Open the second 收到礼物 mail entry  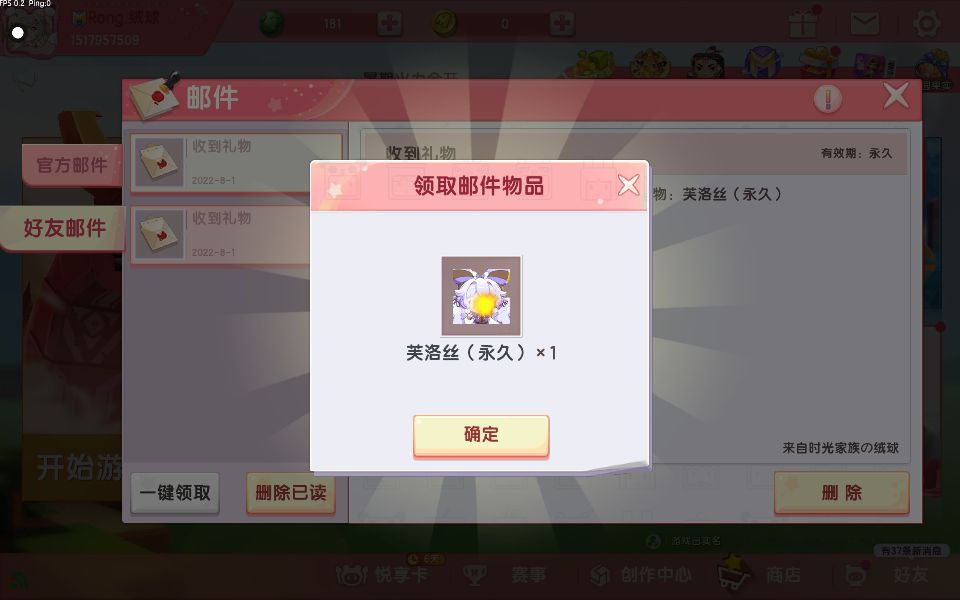220,234
